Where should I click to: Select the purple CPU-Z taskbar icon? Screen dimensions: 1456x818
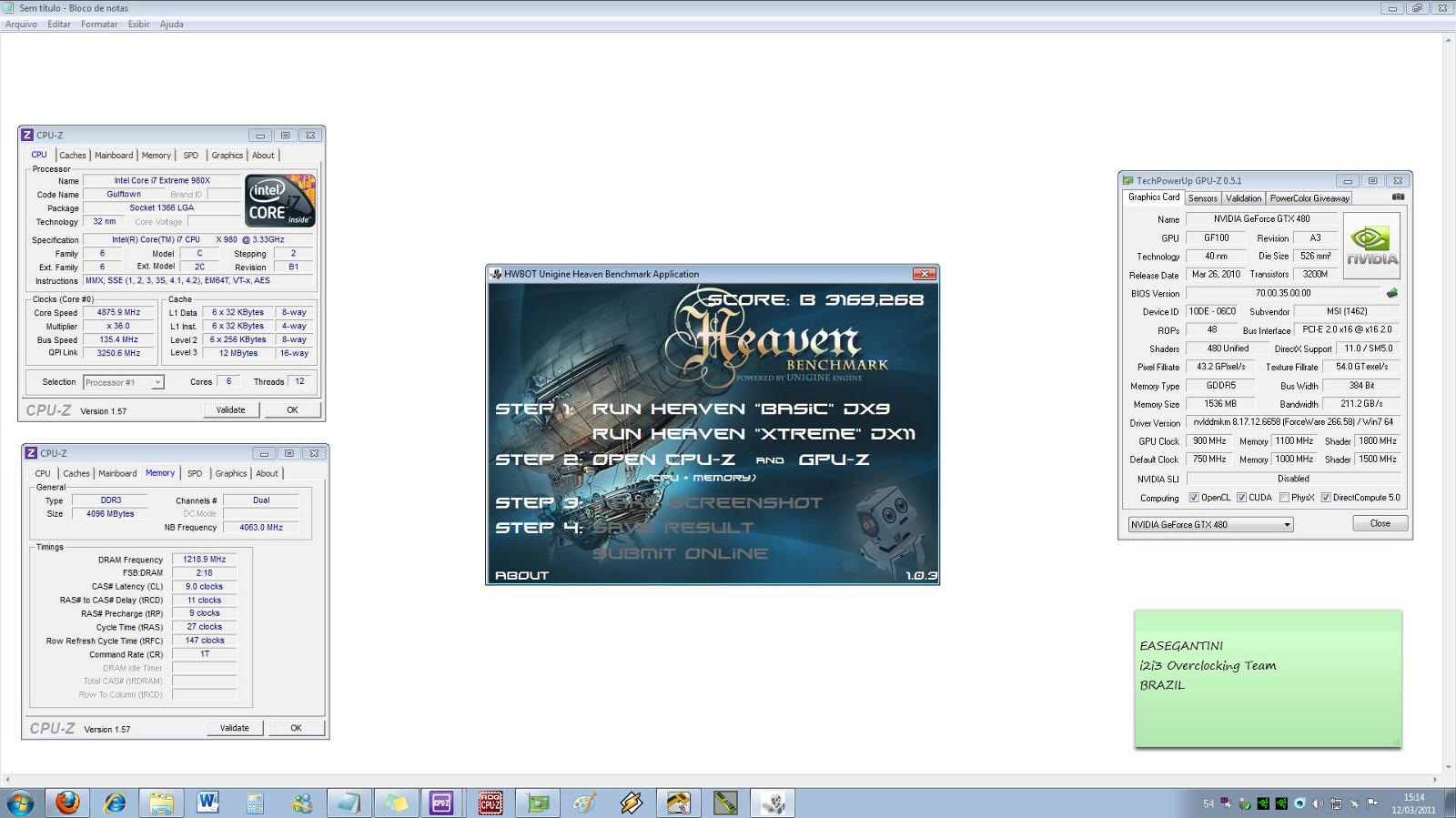pos(442,803)
